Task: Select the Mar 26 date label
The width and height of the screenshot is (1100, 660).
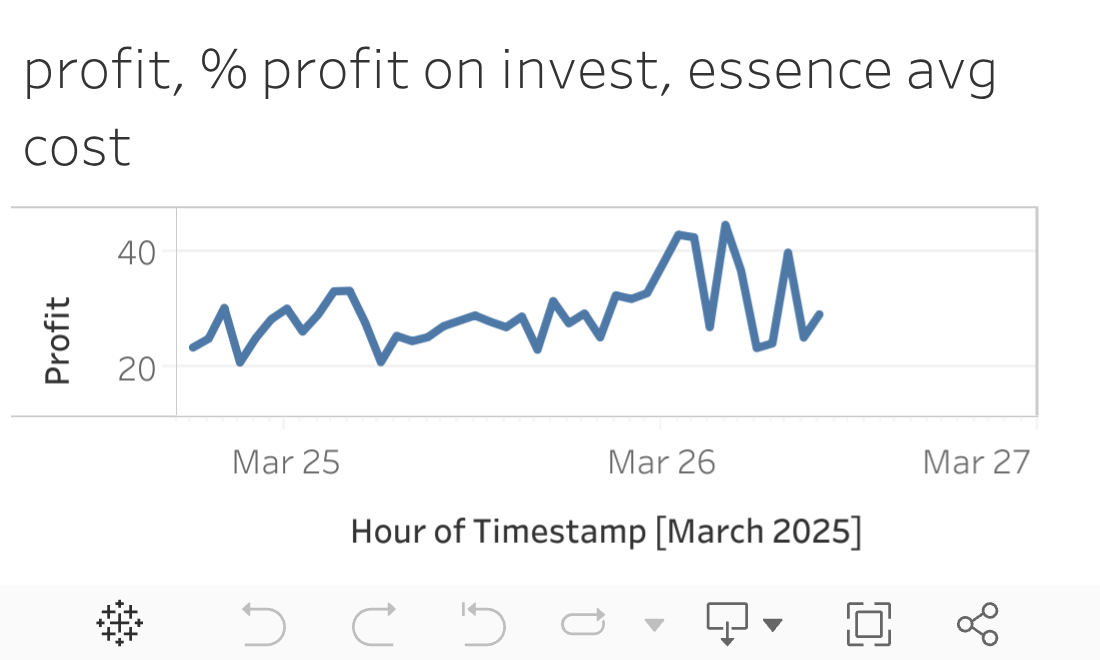Action: pos(661,462)
